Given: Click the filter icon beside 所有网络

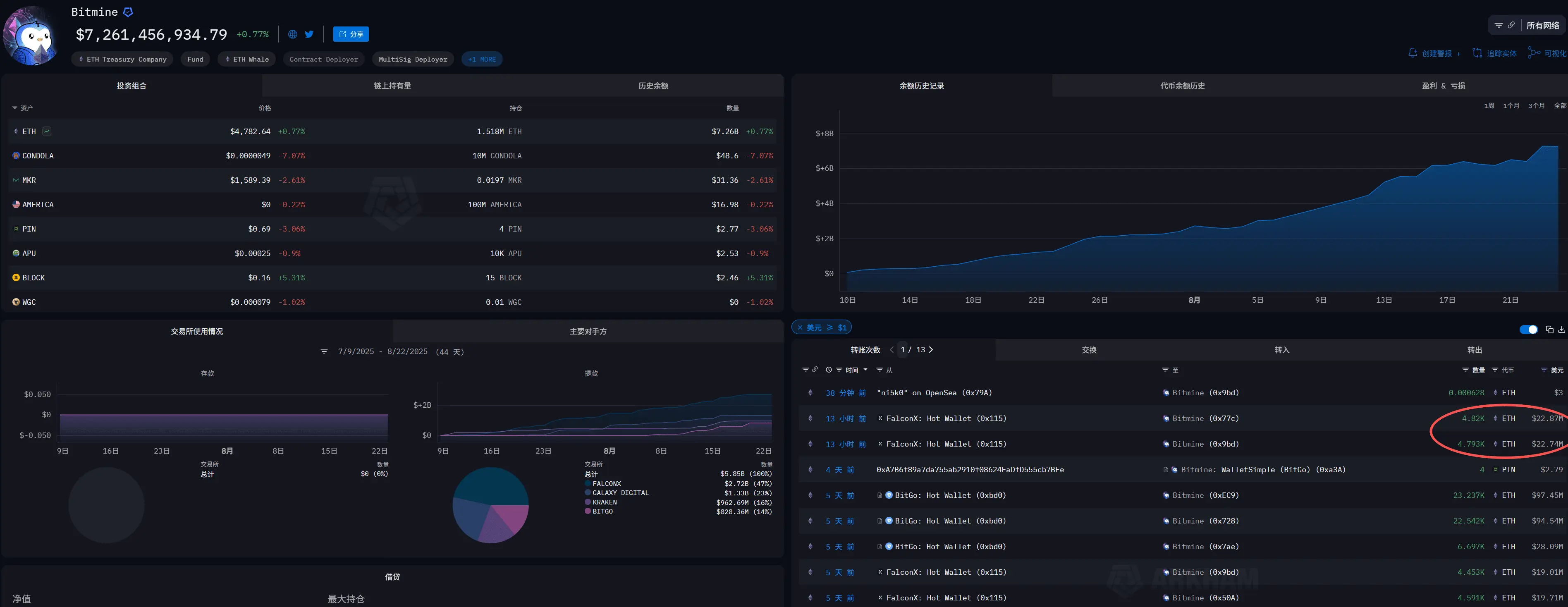Looking at the screenshot, I should pyautogui.click(x=1499, y=25).
